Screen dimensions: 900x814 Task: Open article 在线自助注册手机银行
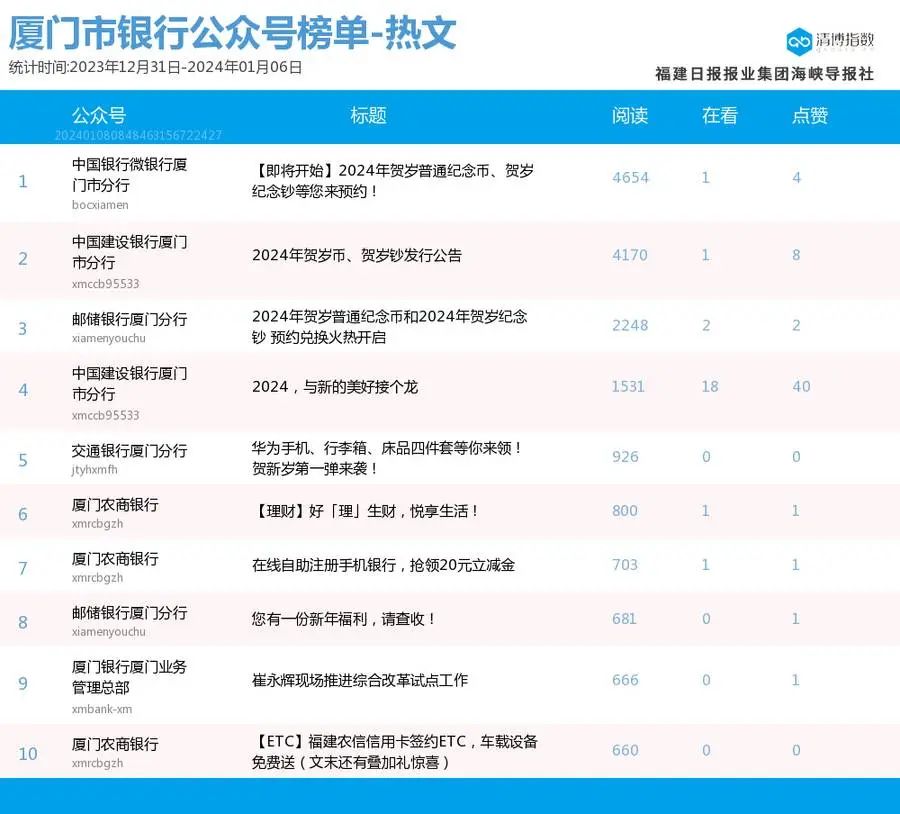[383, 565]
